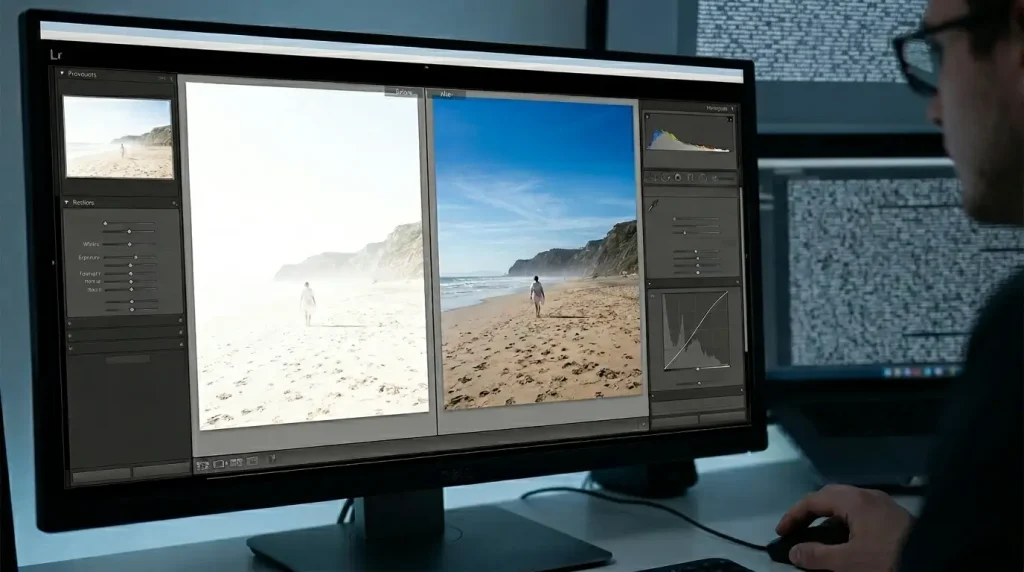
Task: Expand third collapsed panel below Rectiors sliders
Action: click(x=71, y=349)
